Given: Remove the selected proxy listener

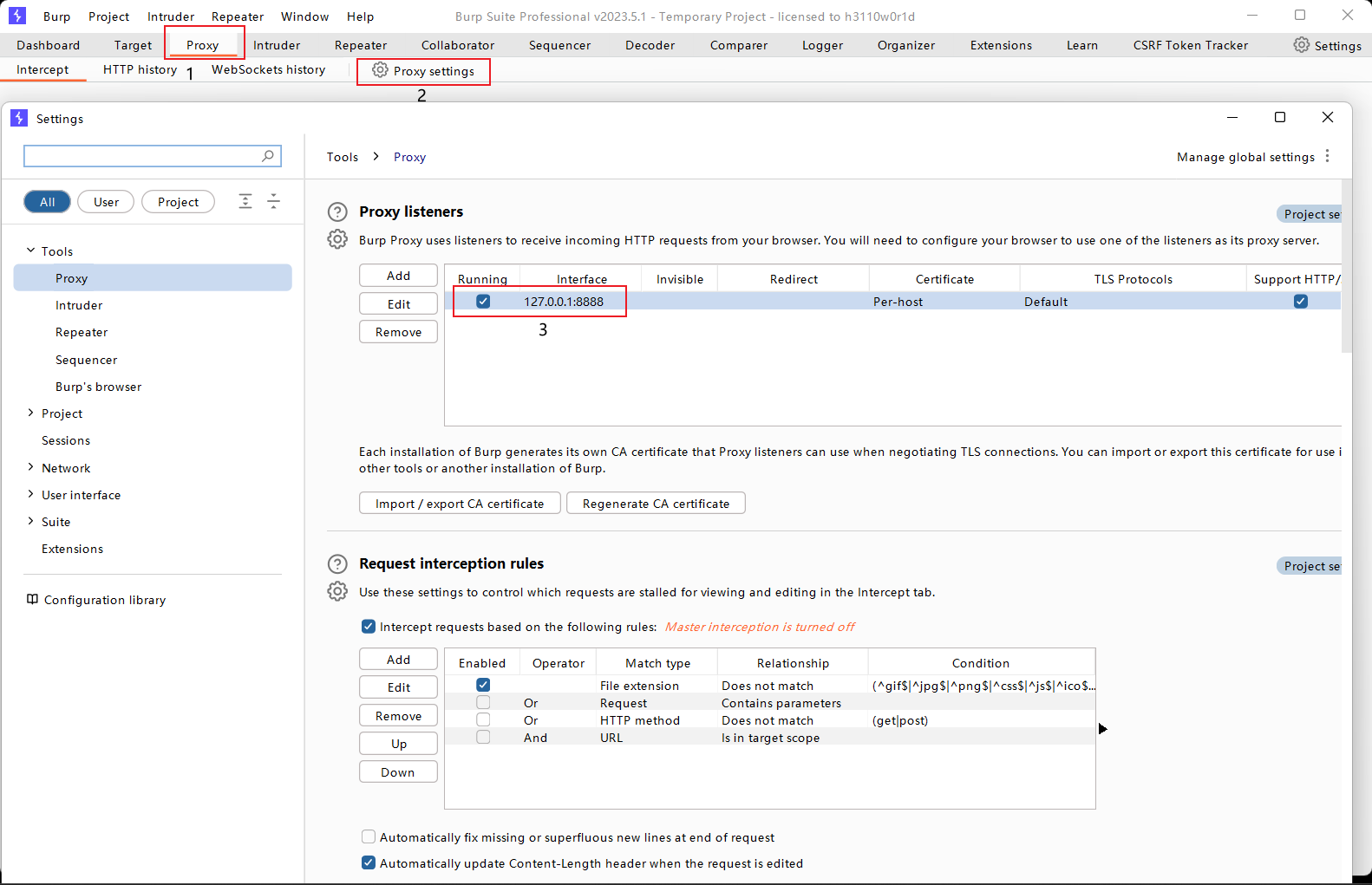Looking at the screenshot, I should [398, 332].
